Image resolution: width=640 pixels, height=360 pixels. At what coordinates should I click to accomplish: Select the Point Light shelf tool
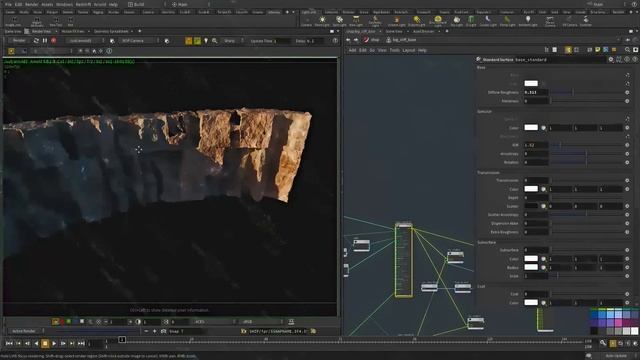click(x=322, y=21)
